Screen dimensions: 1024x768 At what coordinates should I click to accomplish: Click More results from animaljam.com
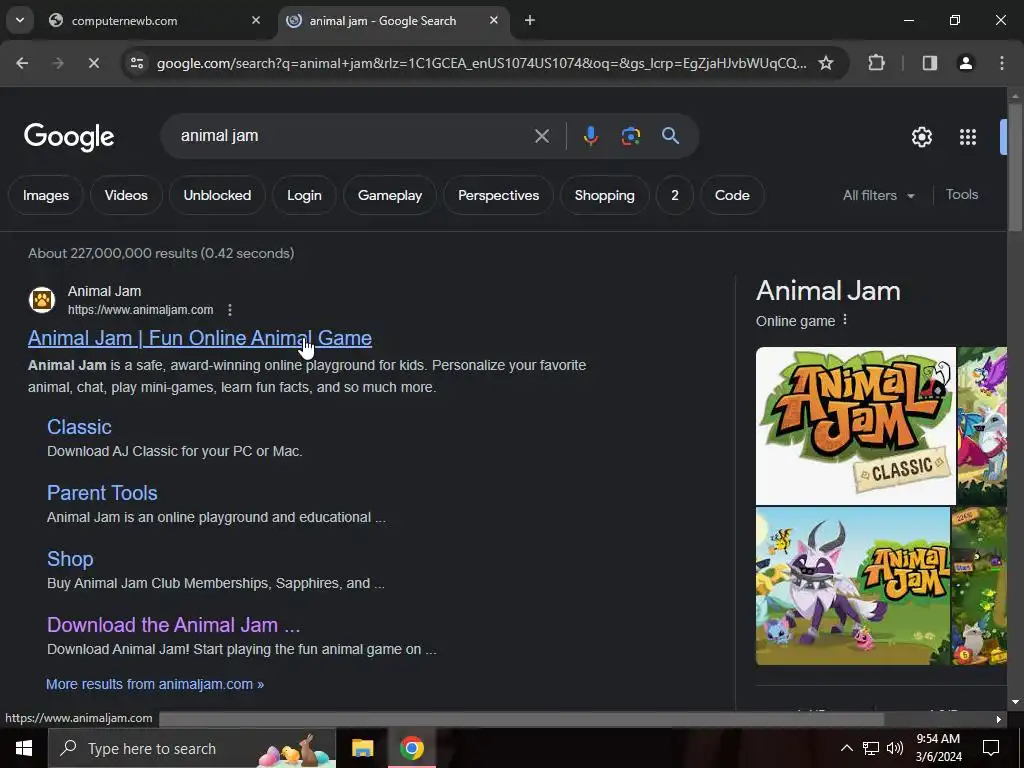coord(155,684)
